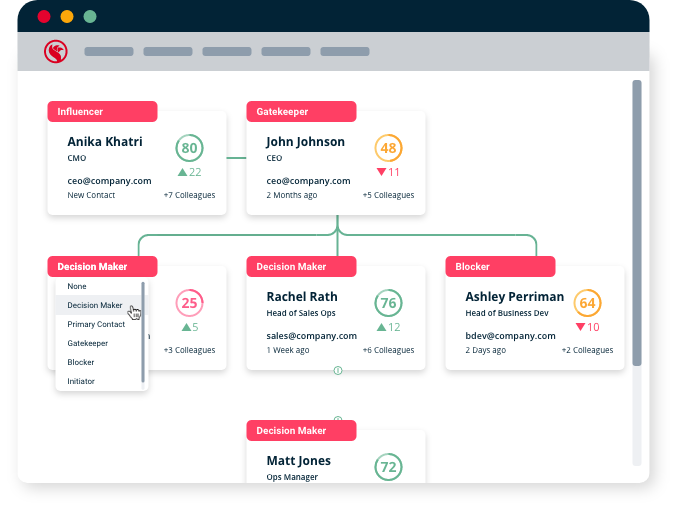Open the Decision Maker role tag on Rachel Rath
The width and height of the screenshot is (677, 511).
pos(301,266)
